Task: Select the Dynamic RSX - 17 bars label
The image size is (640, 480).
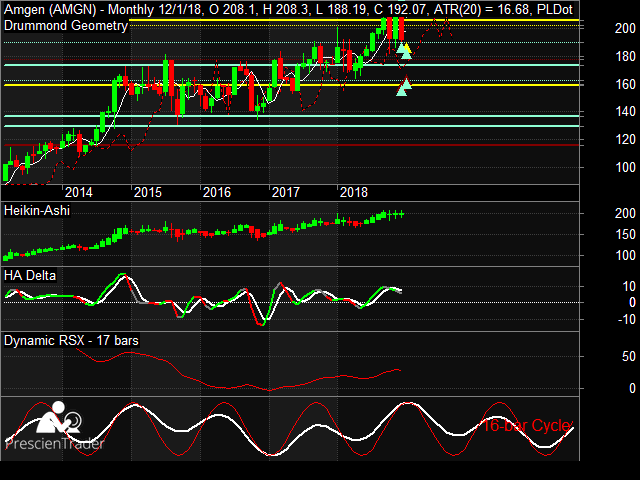Action: pos(71,340)
